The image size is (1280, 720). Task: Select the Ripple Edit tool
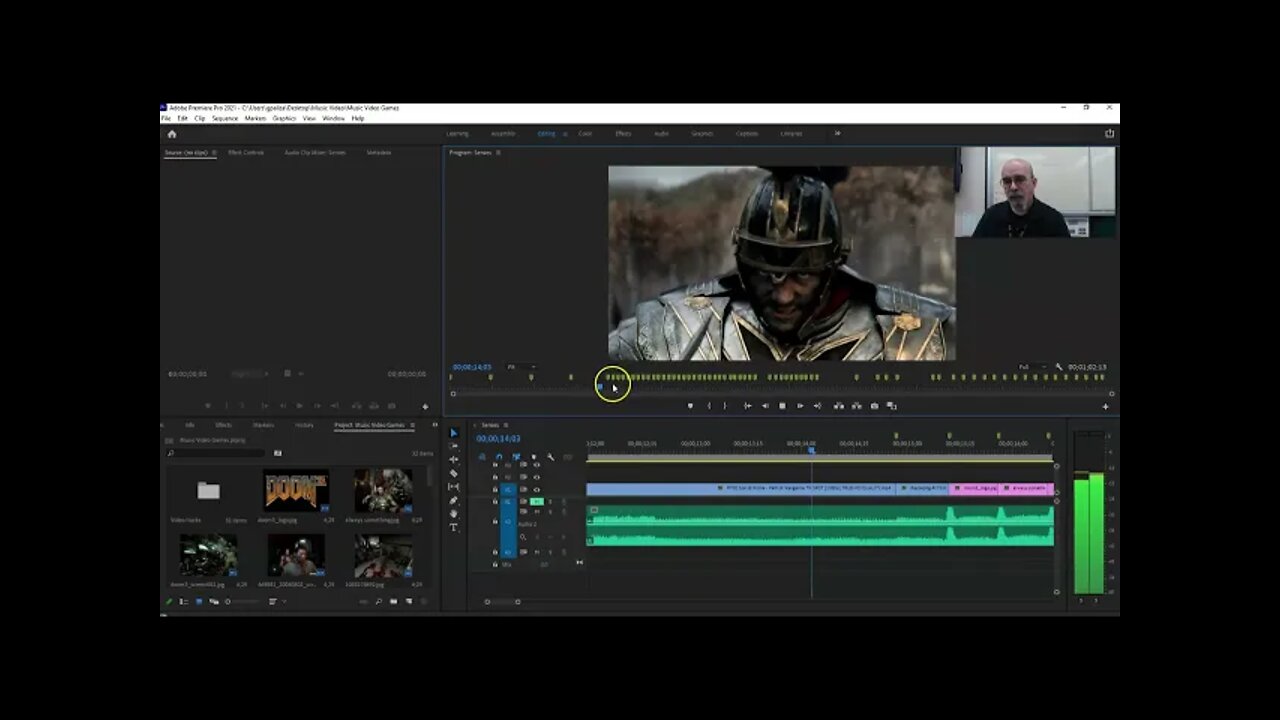(453, 460)
